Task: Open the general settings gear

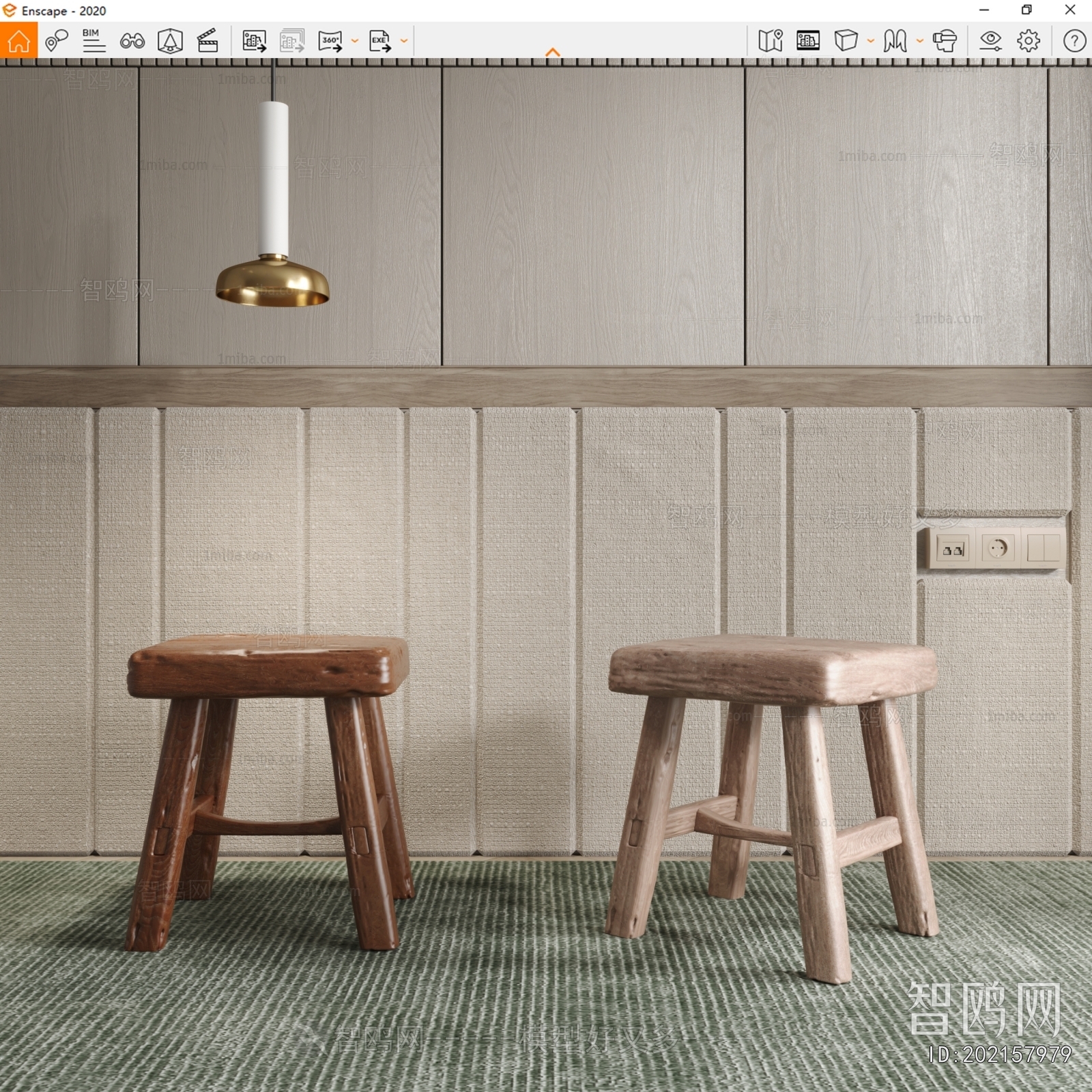Action: click(x=1028, y=42)
